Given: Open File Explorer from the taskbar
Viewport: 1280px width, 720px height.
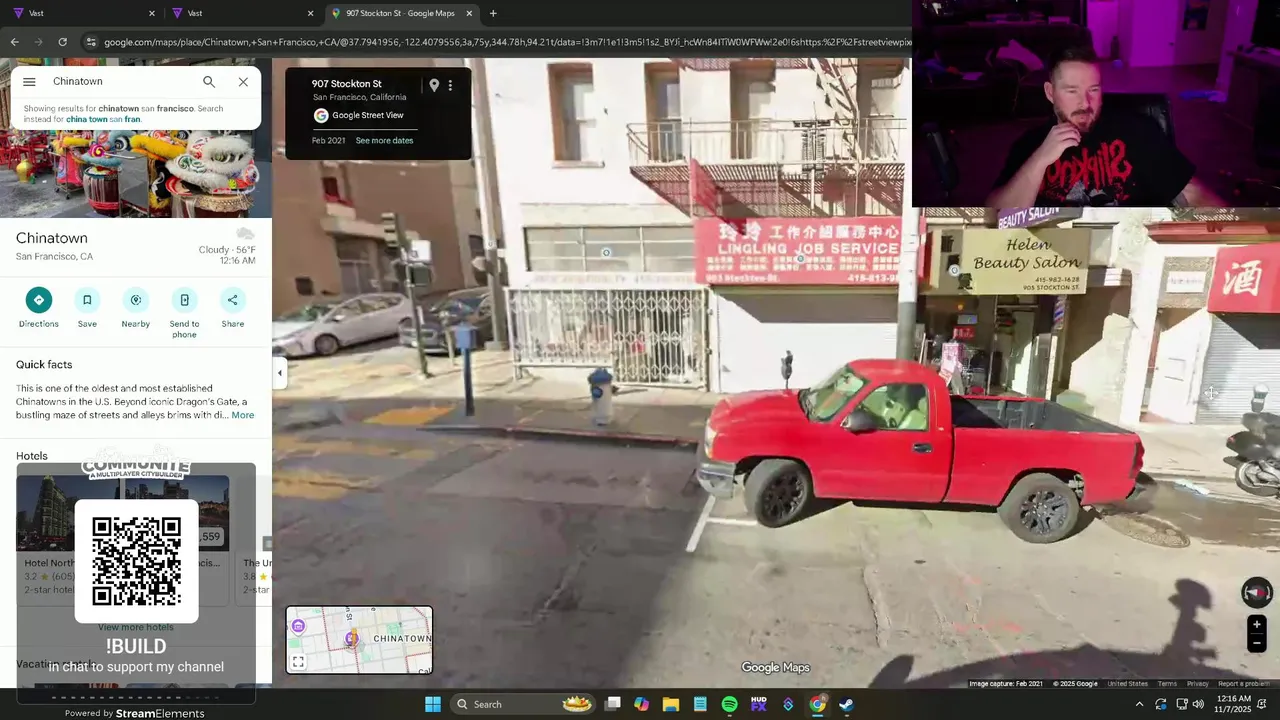Looking at the screenshot, I should point(671,704).
